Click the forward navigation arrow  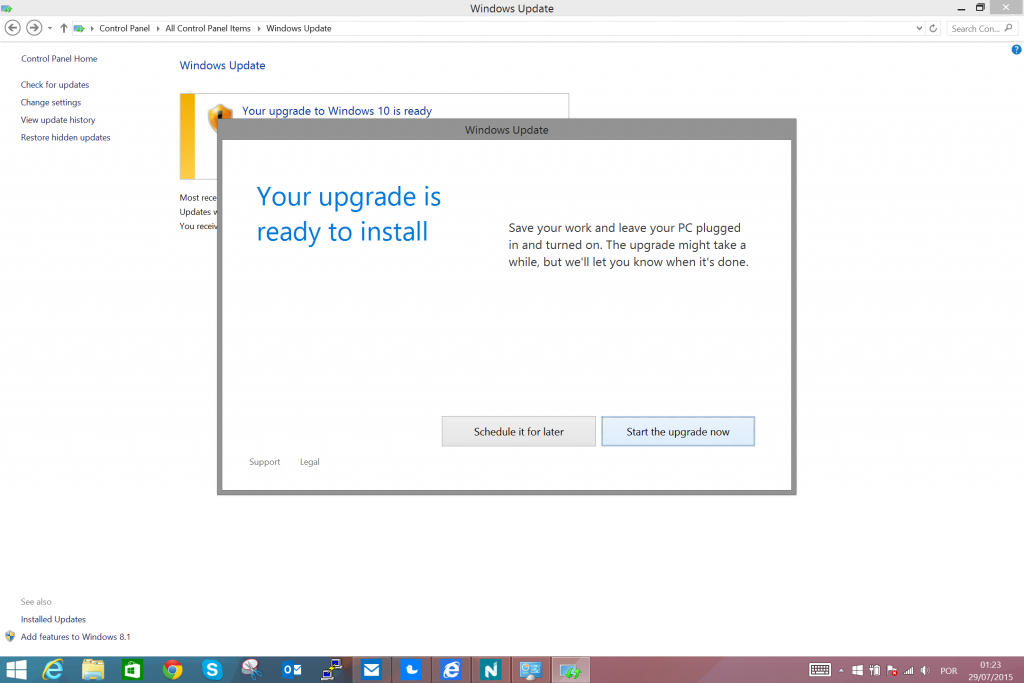(x=34, y=28)
